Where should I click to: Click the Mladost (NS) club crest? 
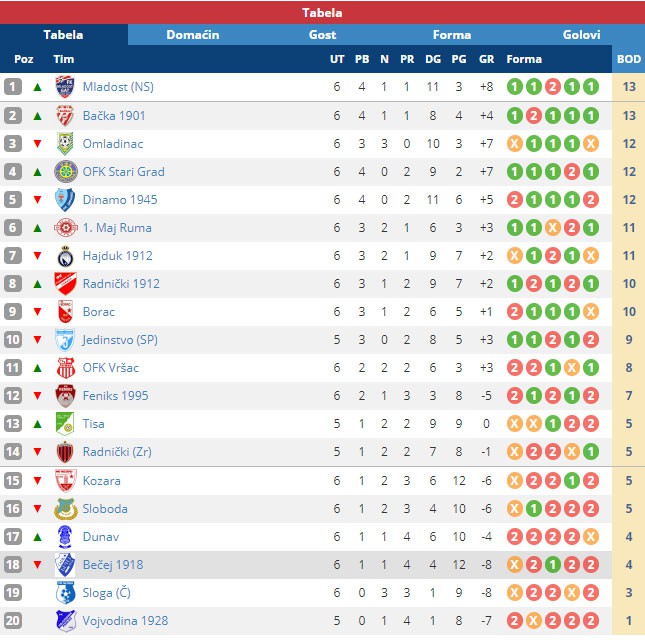pos(65,87)
